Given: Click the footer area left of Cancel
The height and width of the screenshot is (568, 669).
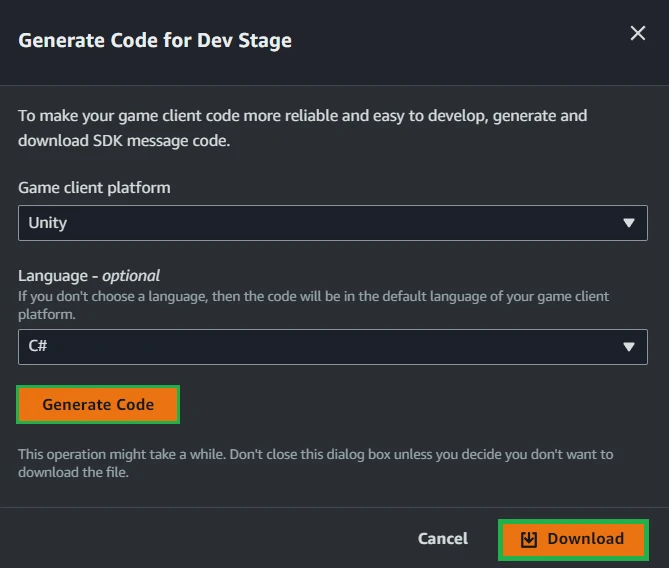Looking at the screenshot, I should 200,539.
